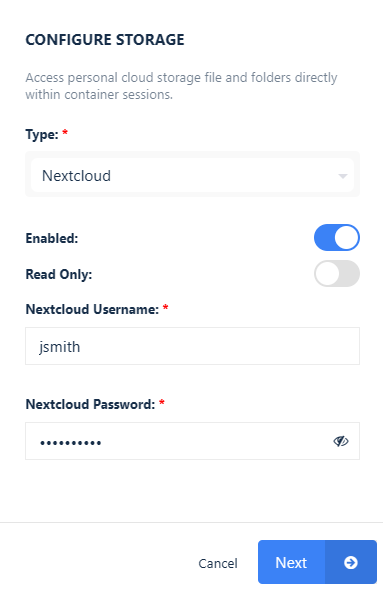Click the red asterisk beside Type
The width and height of the screenshot is (383, 591).
point(65,132)
